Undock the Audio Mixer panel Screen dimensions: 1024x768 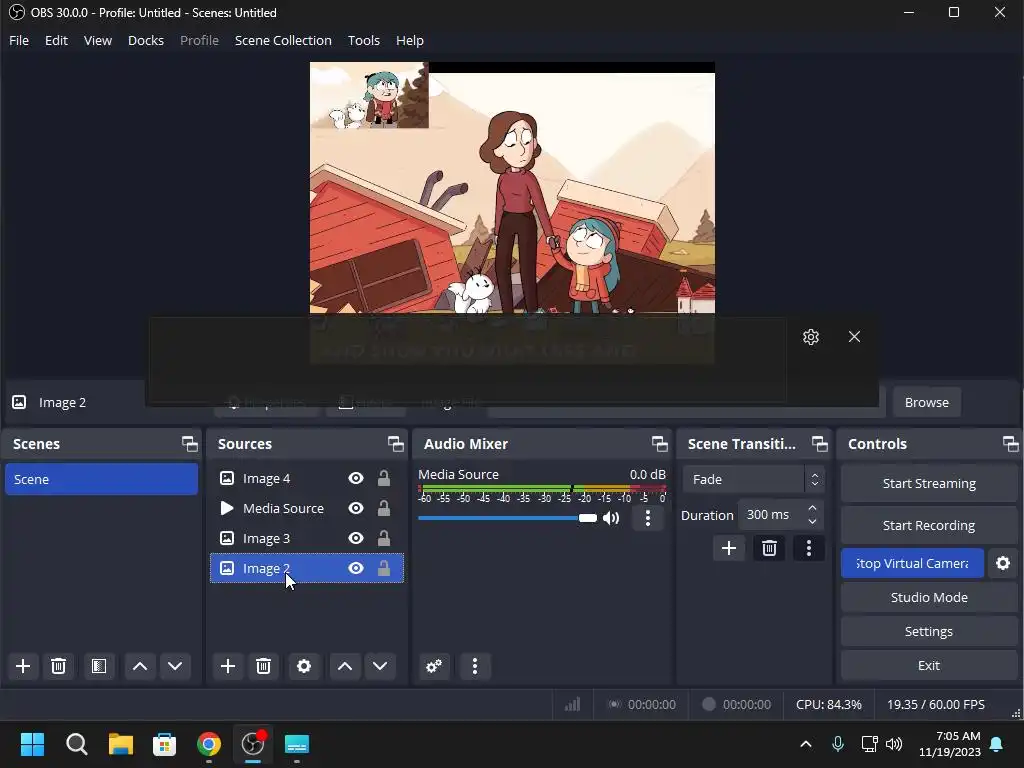tap(660, 444)
